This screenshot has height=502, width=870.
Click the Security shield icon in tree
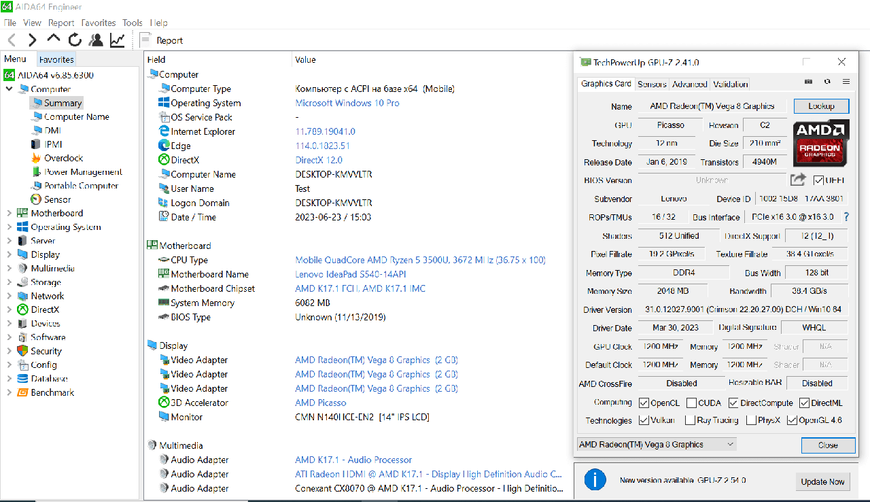22,351
